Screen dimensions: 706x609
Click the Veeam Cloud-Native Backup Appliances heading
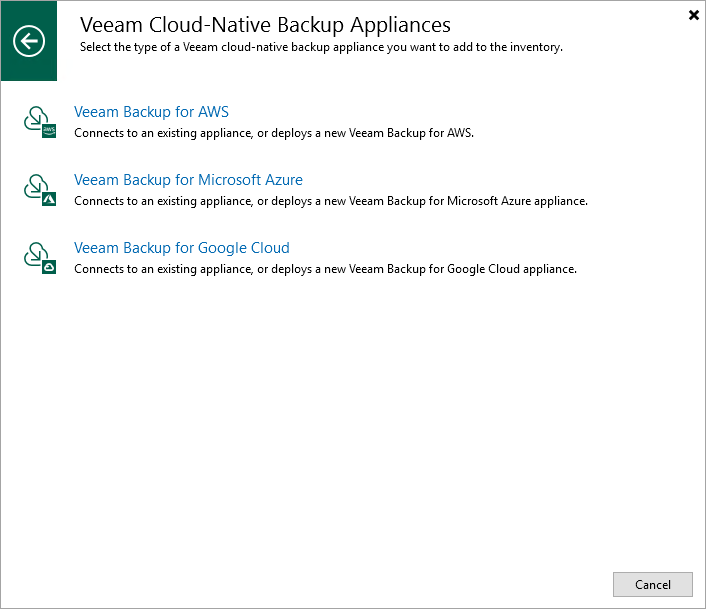(x=265, y=25)
